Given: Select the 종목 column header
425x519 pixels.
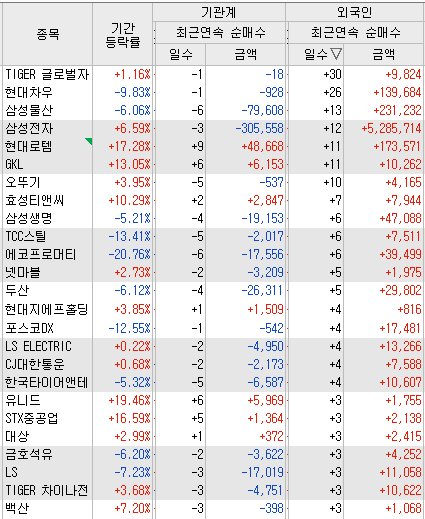Looking at the screenshot, I should (x=48, y=34).
